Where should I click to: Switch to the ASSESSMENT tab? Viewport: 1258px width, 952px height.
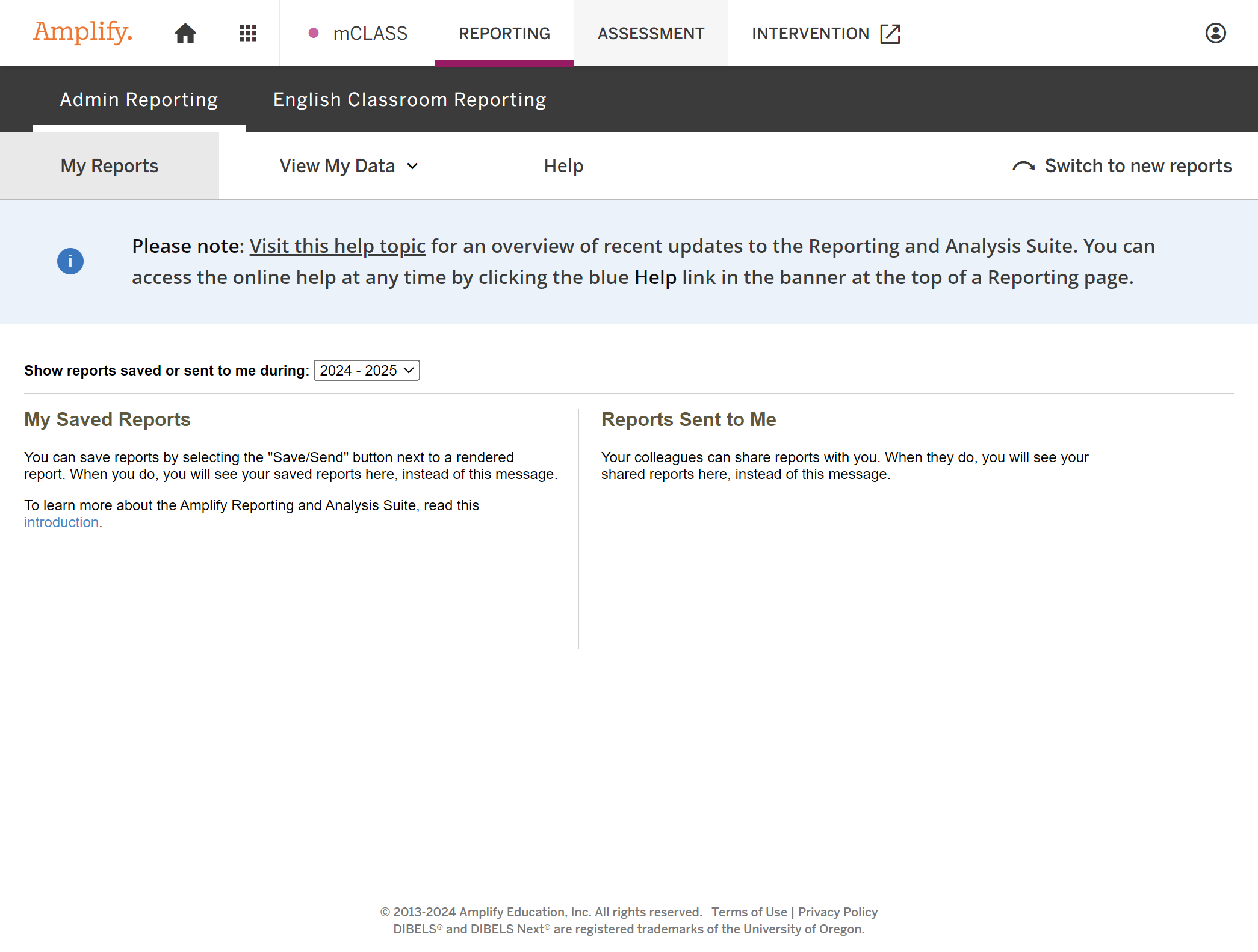651,33
